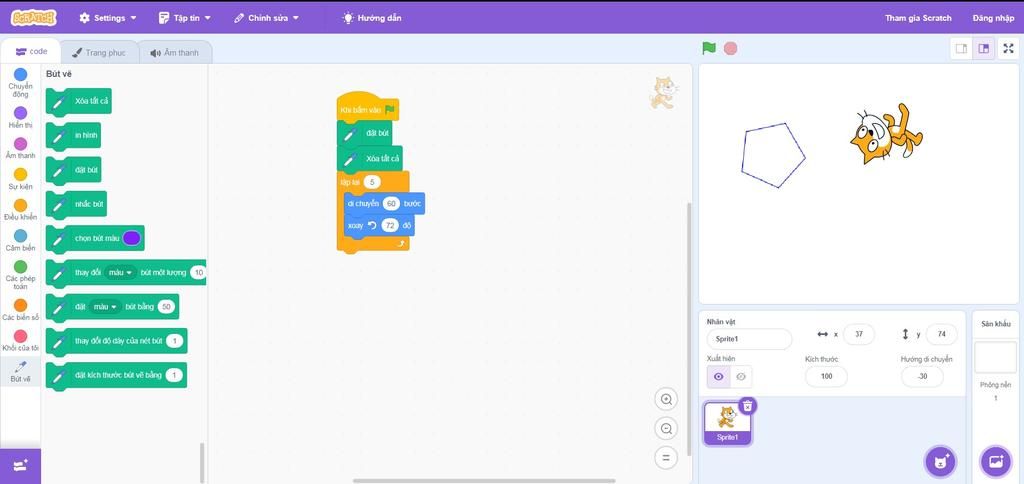Edit the x position field
Viewport: 1024px width, 484px height.
coord(859,334)
